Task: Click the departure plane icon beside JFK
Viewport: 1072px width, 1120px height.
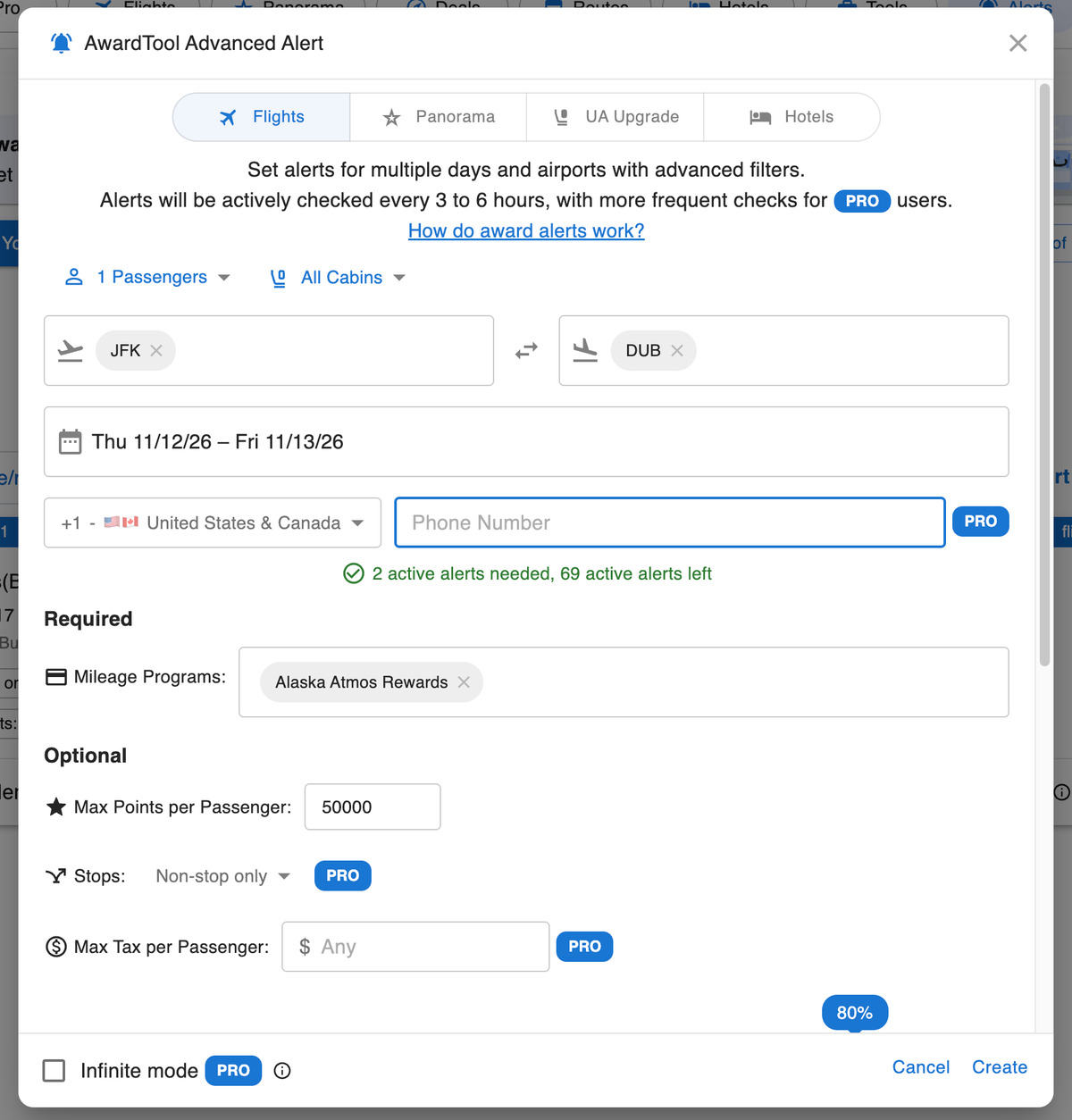Action: (x=71, y=350)
